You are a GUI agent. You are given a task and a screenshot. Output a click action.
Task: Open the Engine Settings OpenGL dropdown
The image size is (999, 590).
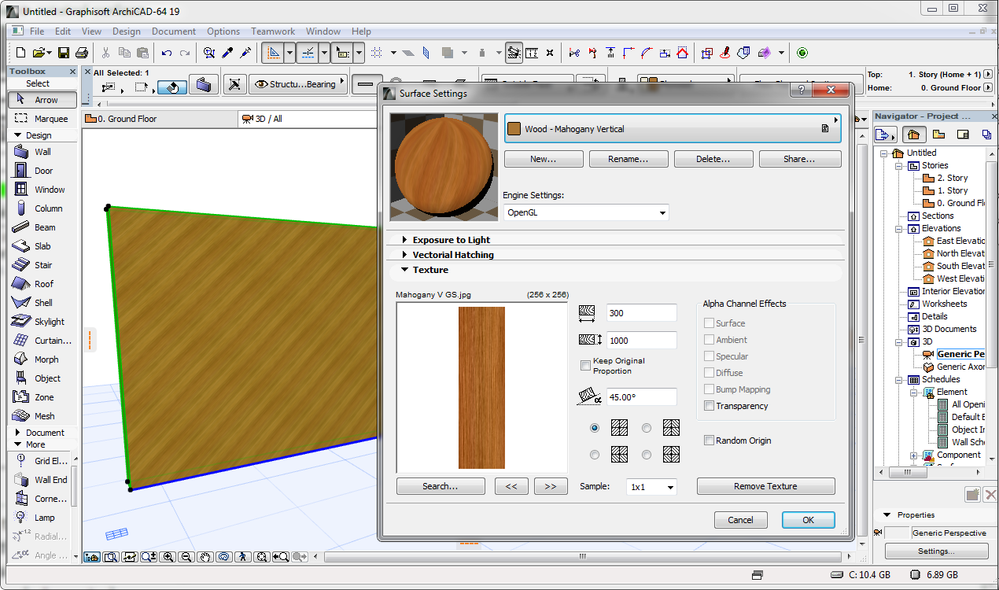point(586,212)
